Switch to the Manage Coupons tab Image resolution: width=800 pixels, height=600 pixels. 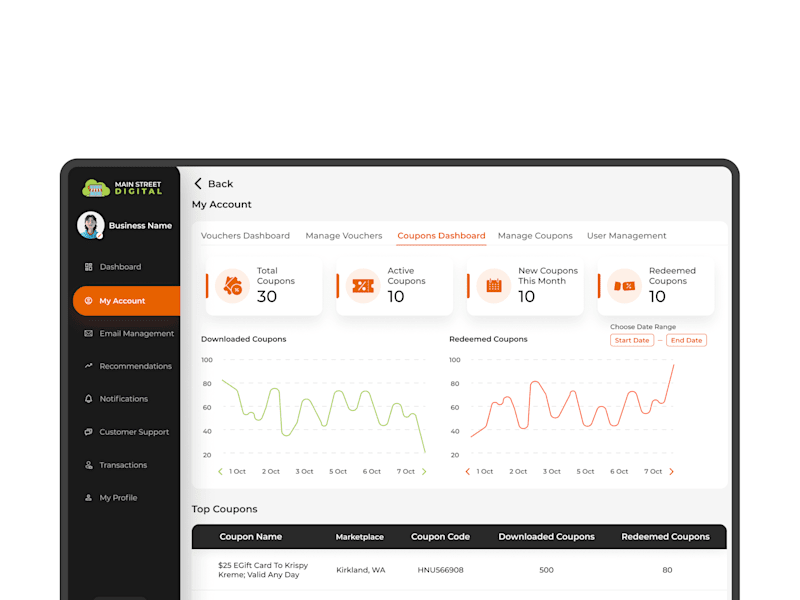point(535,236)
